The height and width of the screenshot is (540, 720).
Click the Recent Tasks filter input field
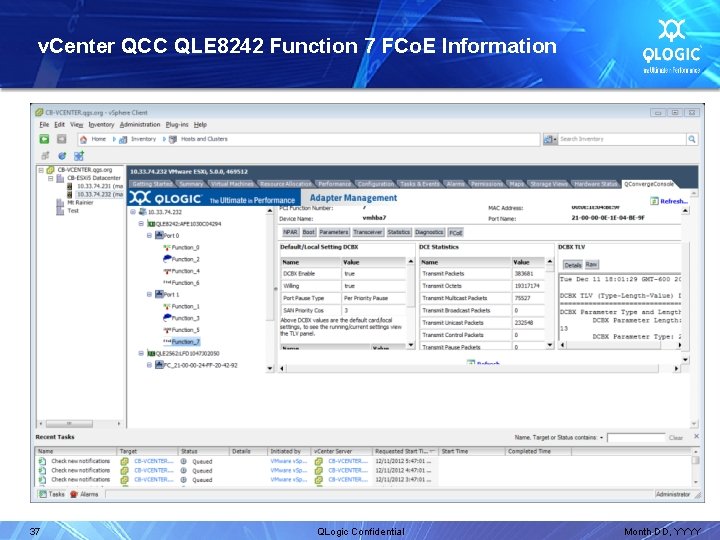click(x=636, y=438)
